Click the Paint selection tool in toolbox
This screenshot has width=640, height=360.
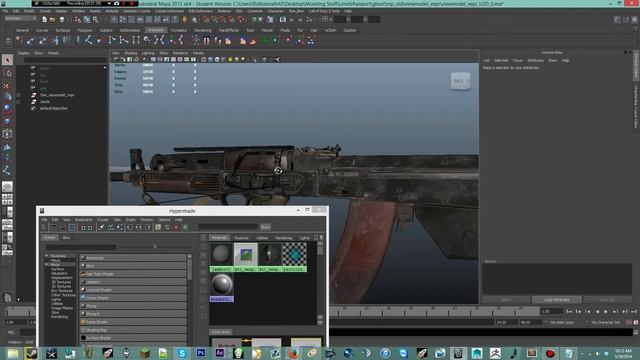7,86
